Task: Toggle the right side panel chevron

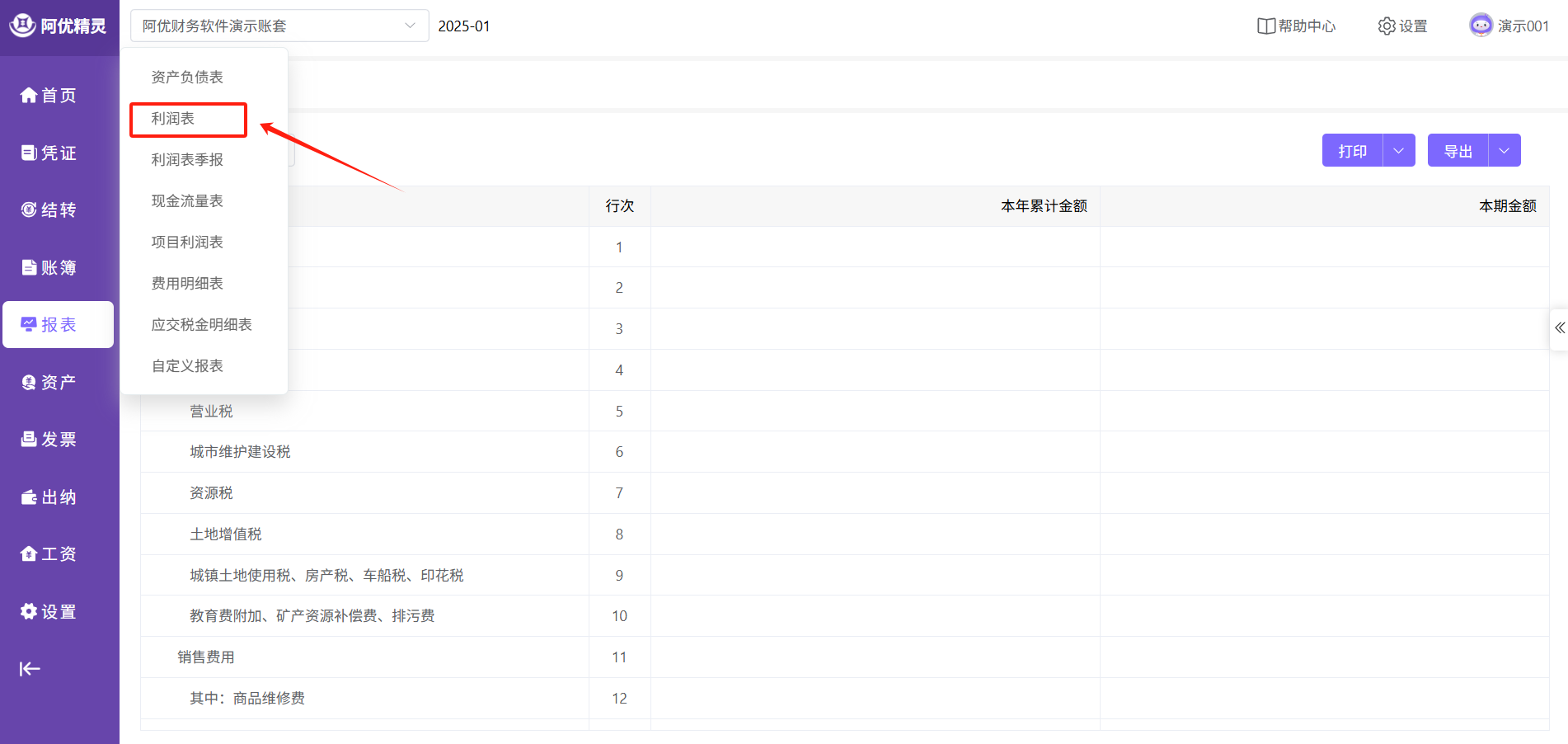Action: 1559,328
